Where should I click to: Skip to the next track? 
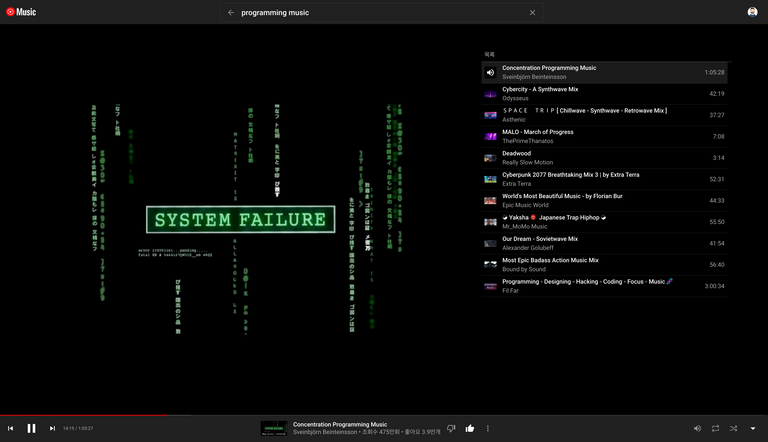coord(52,428)
